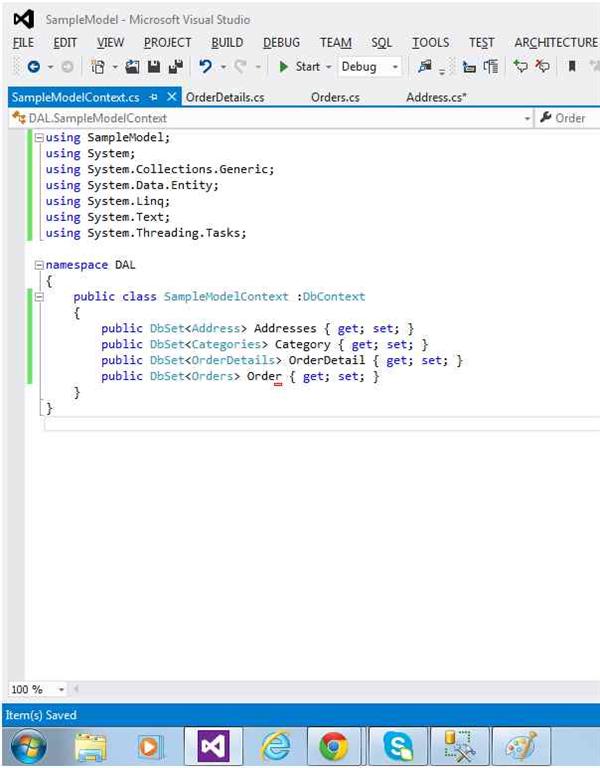600x768 pixels.
Task: Open the DEBUG menu
Action: coord(282,43)
